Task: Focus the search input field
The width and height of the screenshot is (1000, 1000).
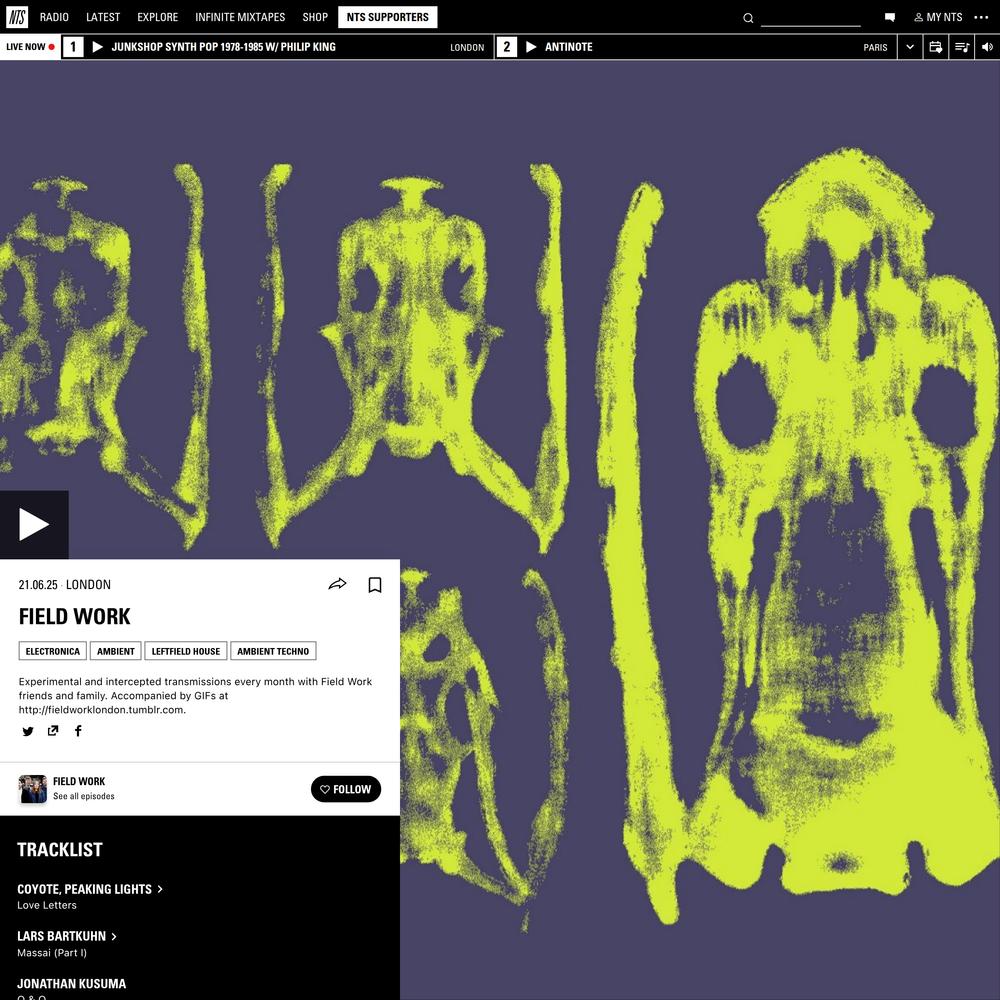Action: 811,18
